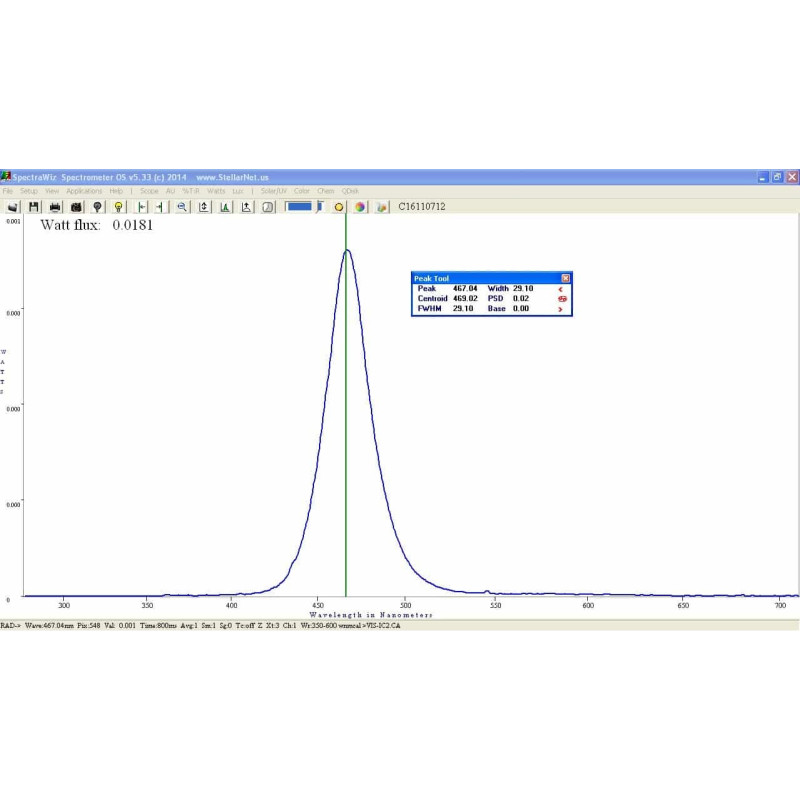Close the Peak Tool window
800x800 pixels.
coord(565,278)
